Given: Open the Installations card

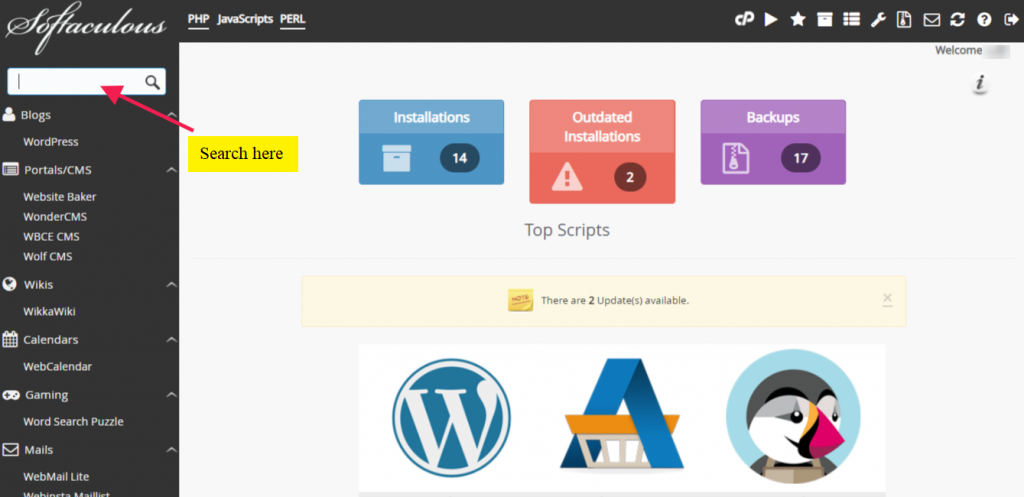Looking at the screenshot, I should pyautogui.click(x=431, y=142).
